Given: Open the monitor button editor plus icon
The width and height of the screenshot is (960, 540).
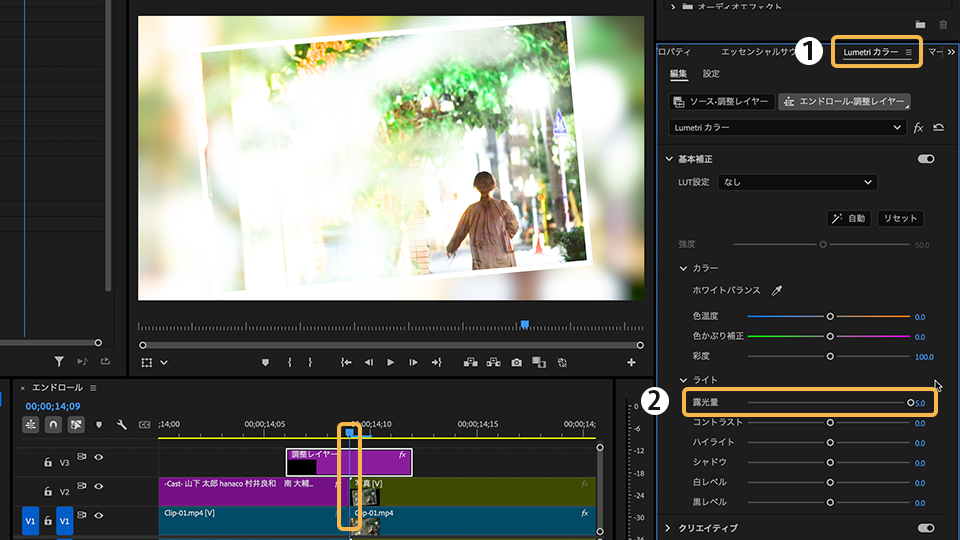Looking at the screenshot, I should click(631, 362).
